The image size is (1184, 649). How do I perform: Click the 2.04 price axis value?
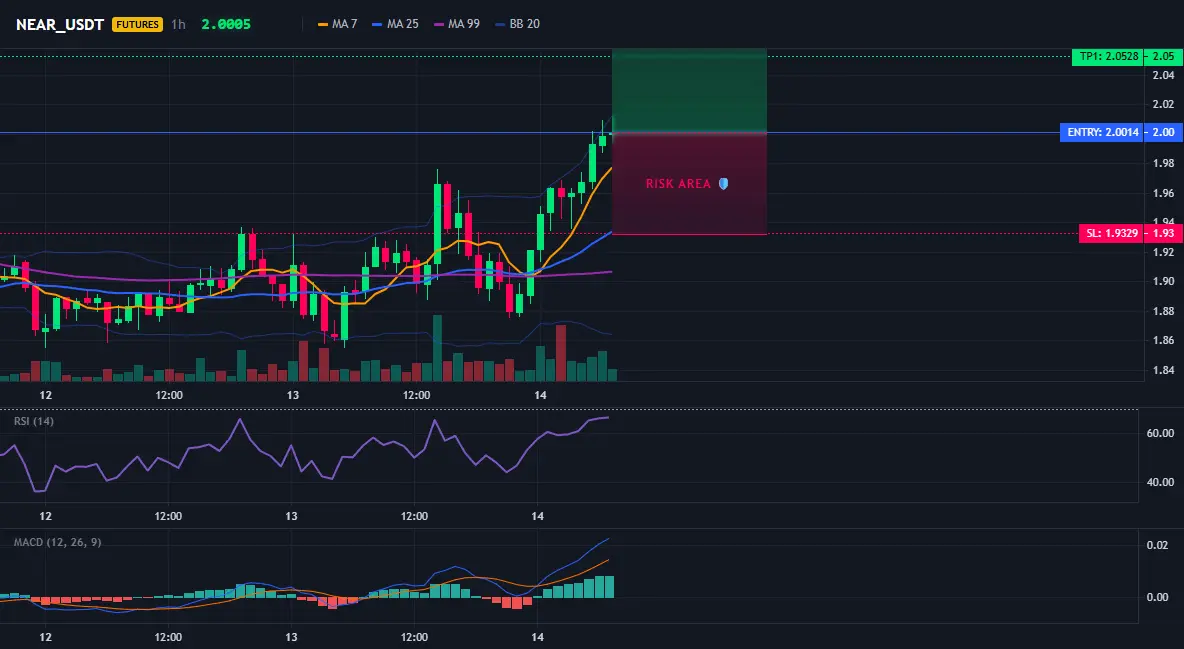(x=1164, y=75)
